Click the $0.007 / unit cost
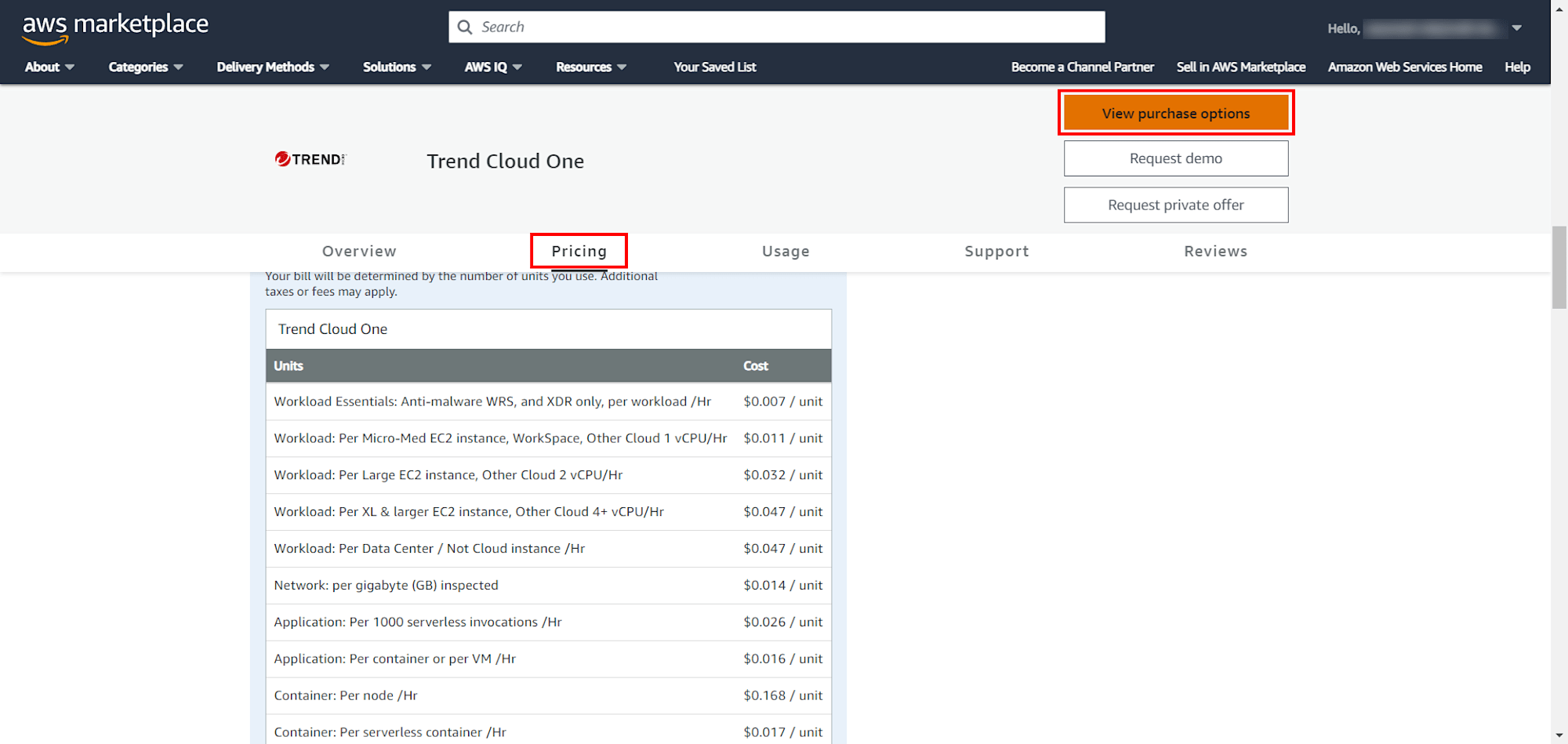The width and height of the screenshot is (1568, 744). pyautogui.click(x=783, y=401)
